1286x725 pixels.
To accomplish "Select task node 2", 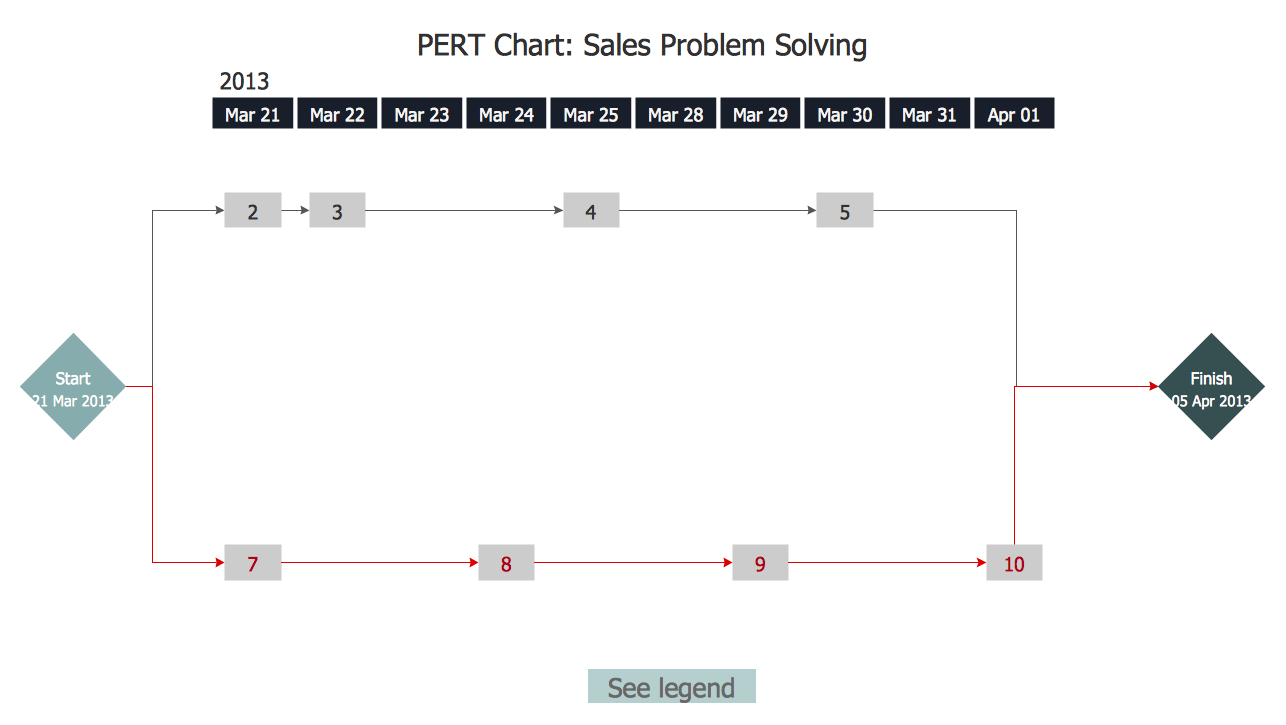I will coord(253,211).
